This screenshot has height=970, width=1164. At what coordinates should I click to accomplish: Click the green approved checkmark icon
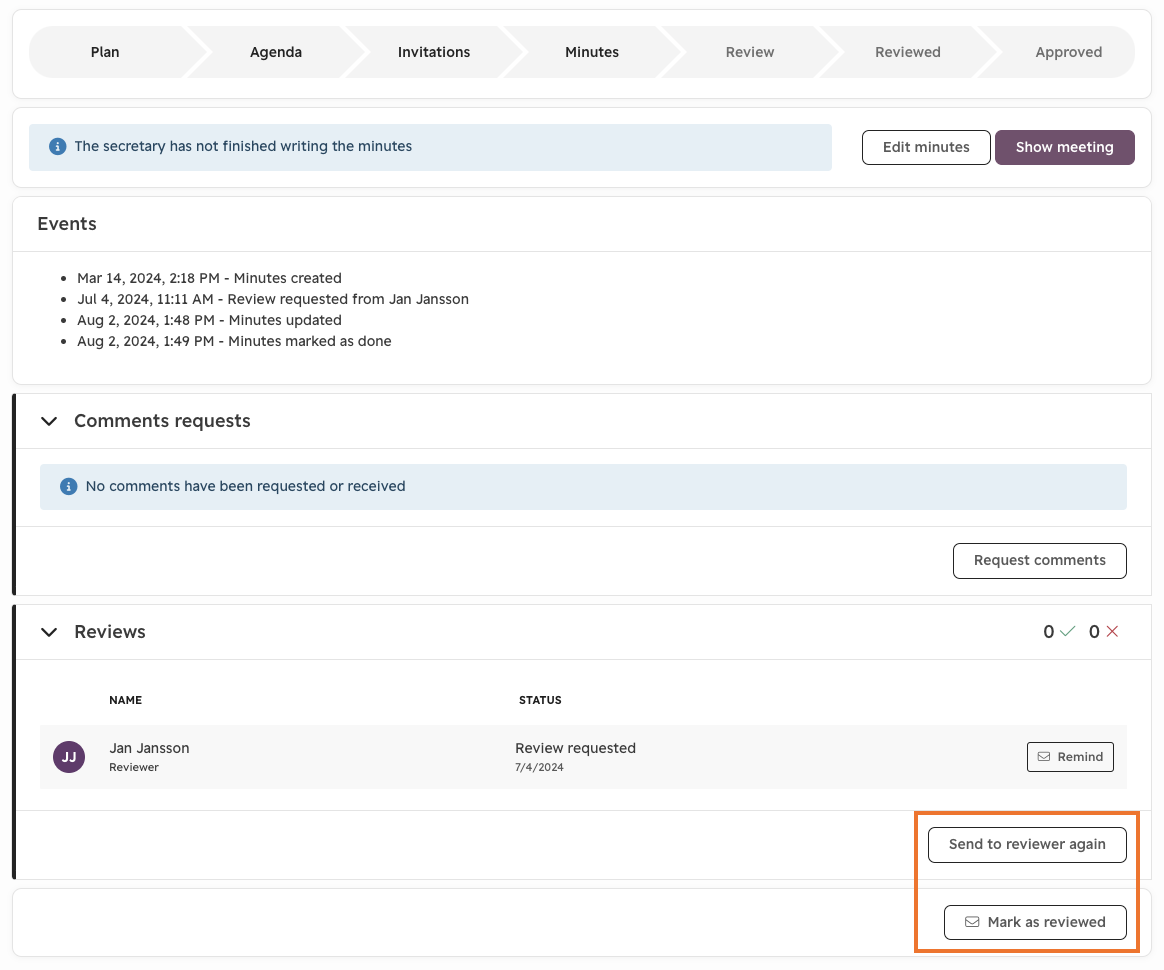coord(1067,632)
